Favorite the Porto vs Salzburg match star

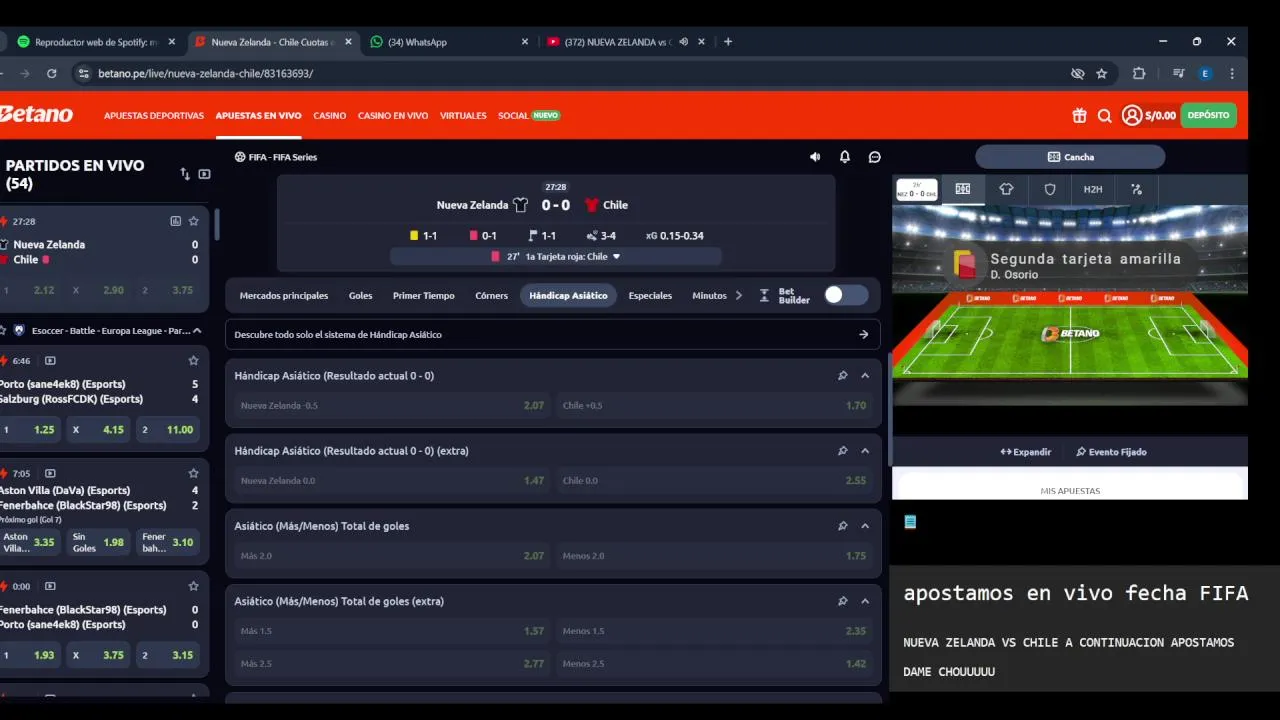194,360
